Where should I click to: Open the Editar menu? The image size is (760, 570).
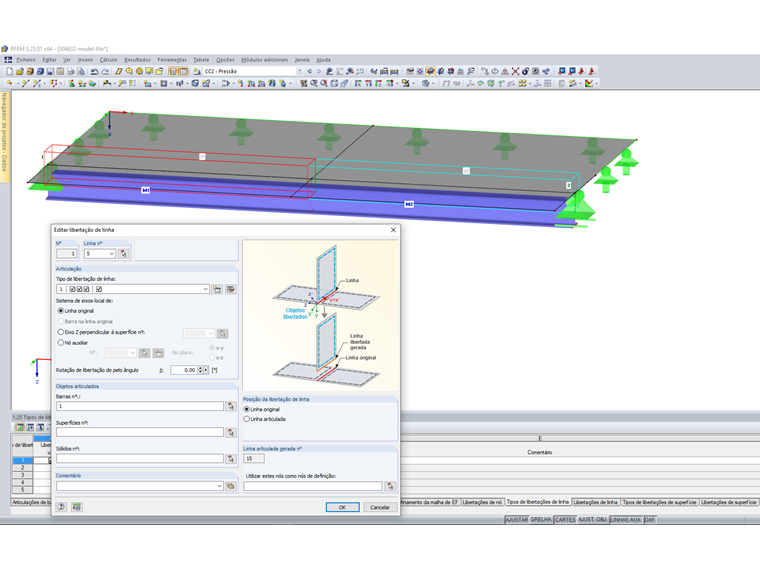pos(49,60)
